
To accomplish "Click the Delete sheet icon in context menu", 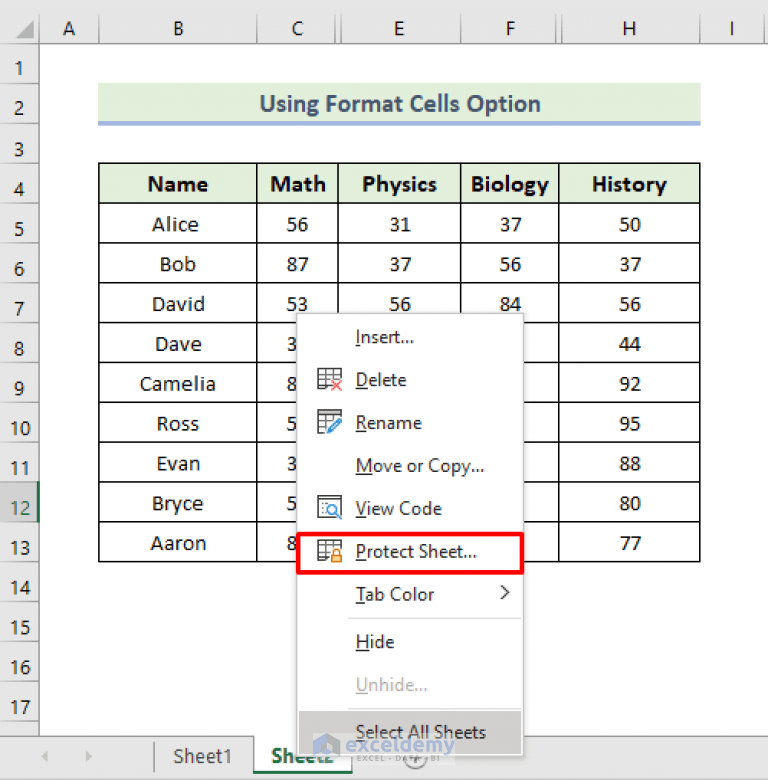I will (x=329, y=380).
